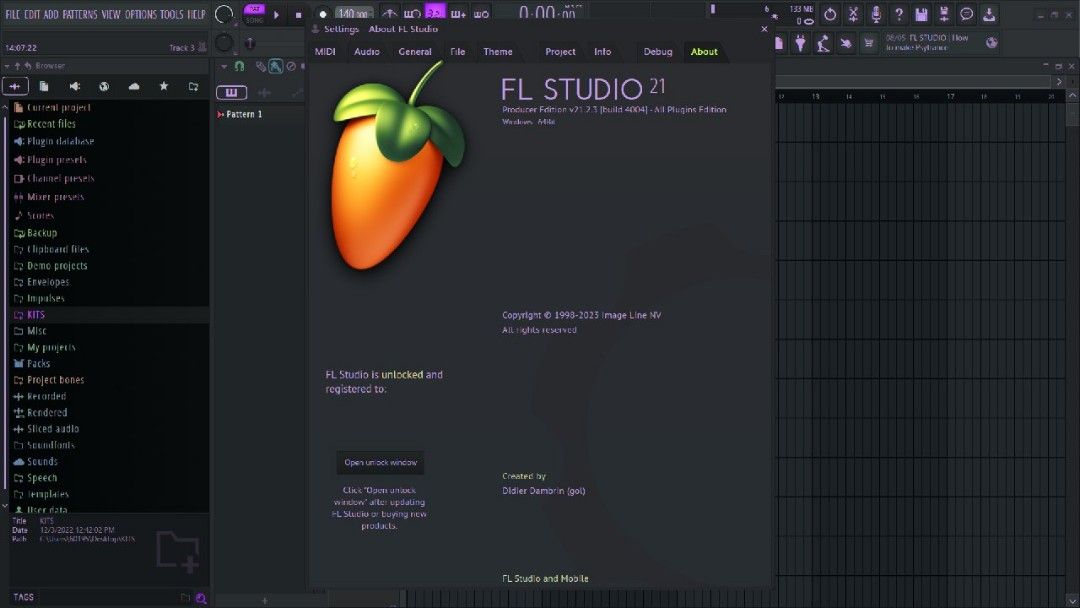Toggle the highlighted purple toolbar button
Viewport: 1080px width, 608px height.
(x=435, y=14)
